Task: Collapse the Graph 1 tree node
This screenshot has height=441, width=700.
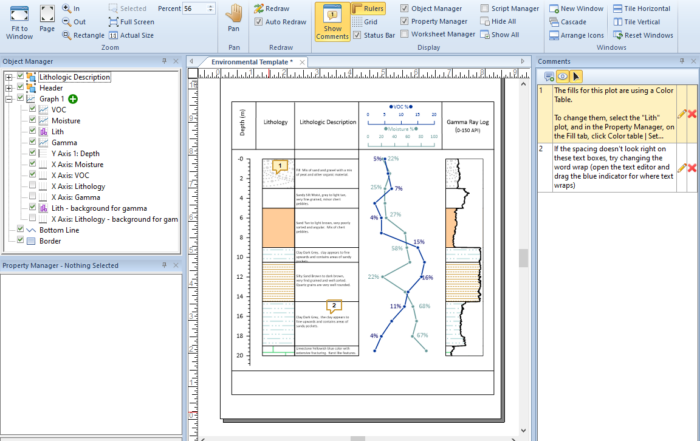Action: click(8, 99)
